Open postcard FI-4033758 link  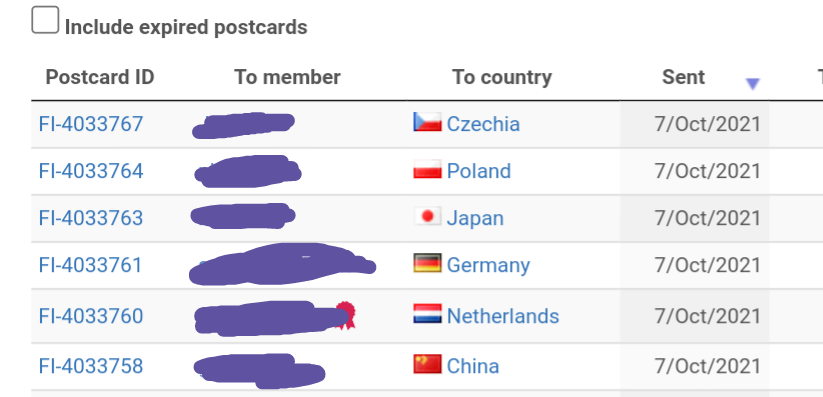(91, 366)
